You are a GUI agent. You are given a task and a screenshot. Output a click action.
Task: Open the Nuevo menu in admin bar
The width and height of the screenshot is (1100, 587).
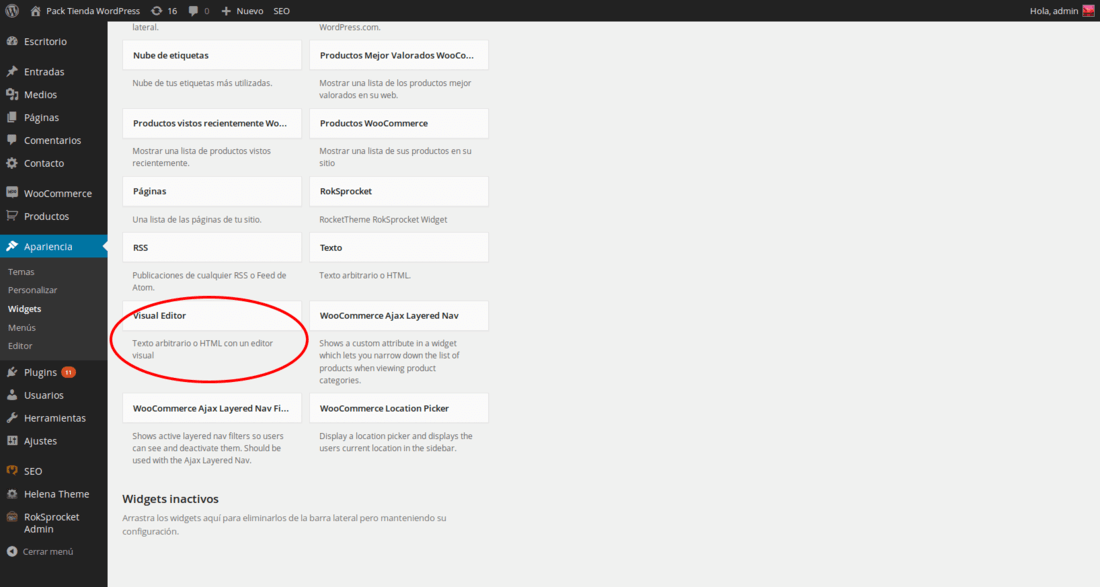coord(250,11)
